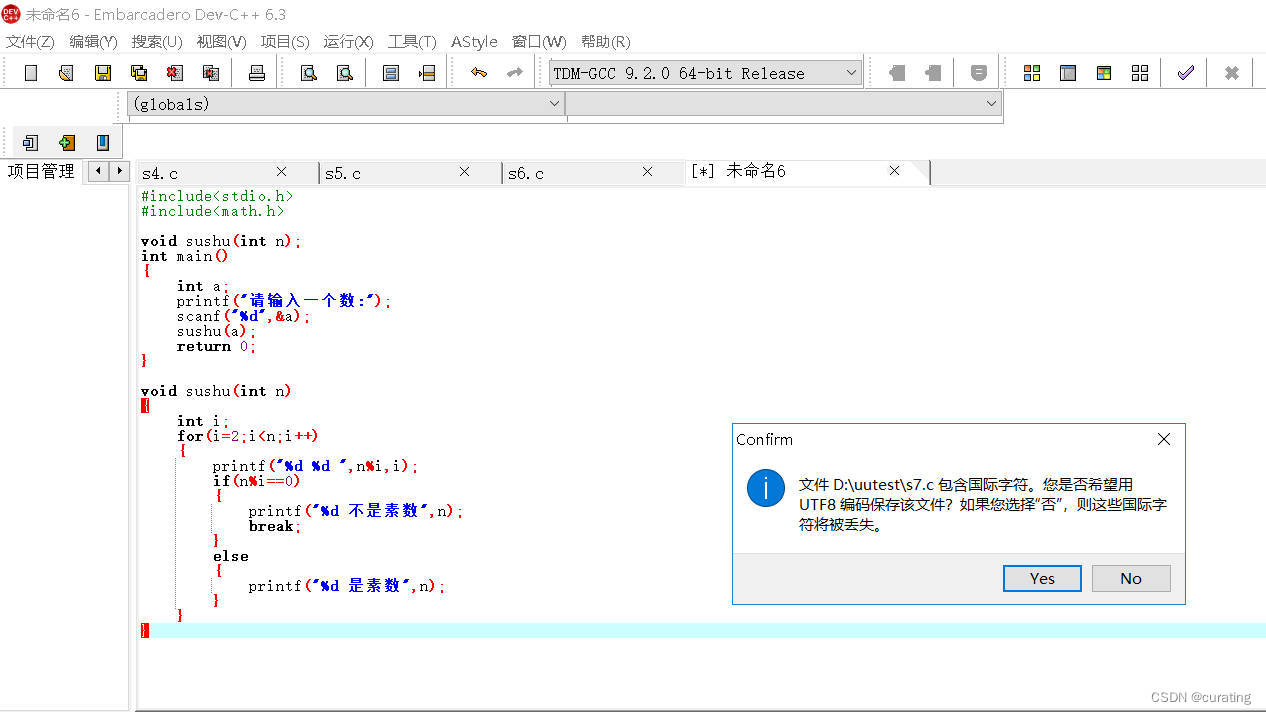The width and height of the screenshot is (1266, 714).
Task: Open the AStyle menu
Action: tap(474, 42)
